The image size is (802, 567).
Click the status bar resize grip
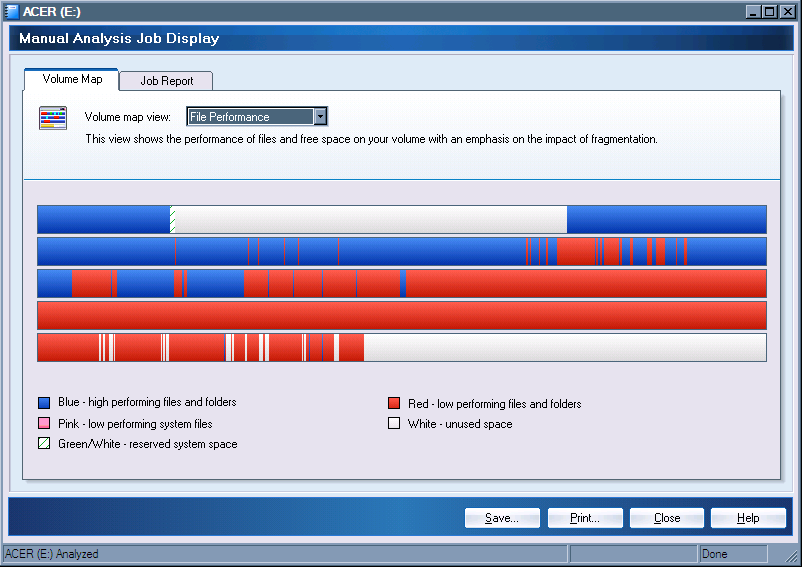click(x=792, y=557)
